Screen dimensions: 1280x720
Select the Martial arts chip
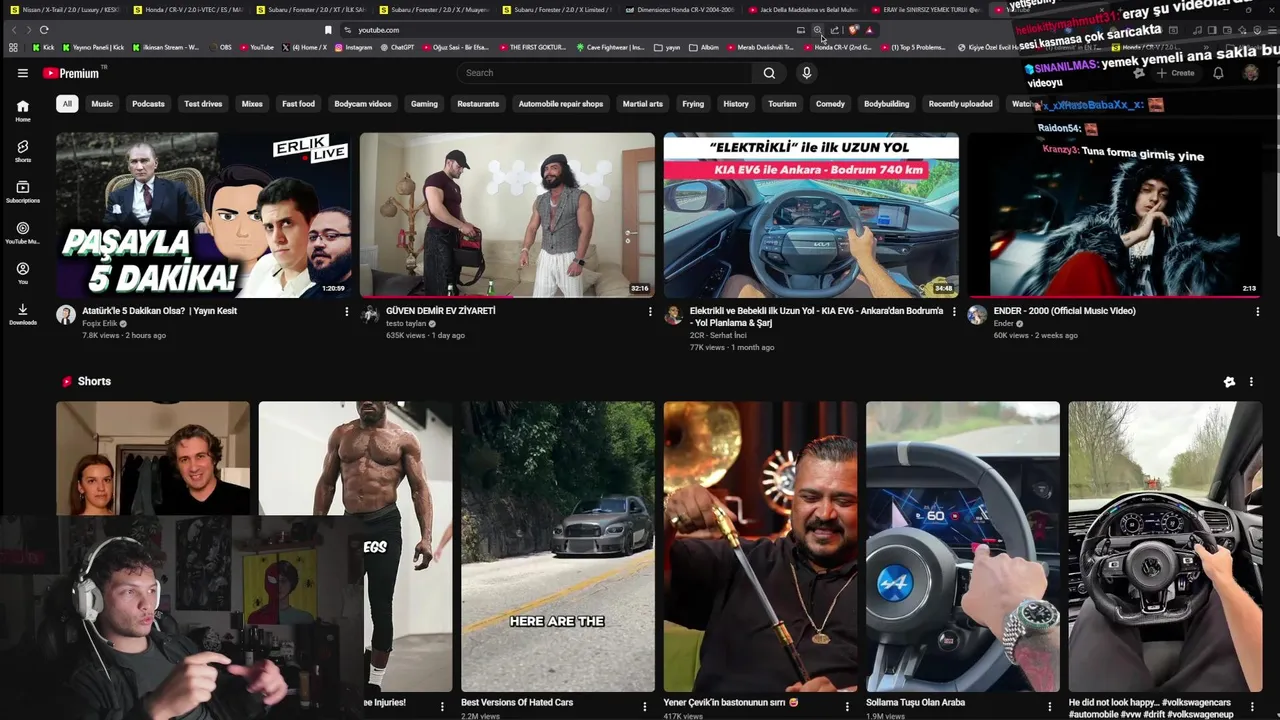coord(642,104)
